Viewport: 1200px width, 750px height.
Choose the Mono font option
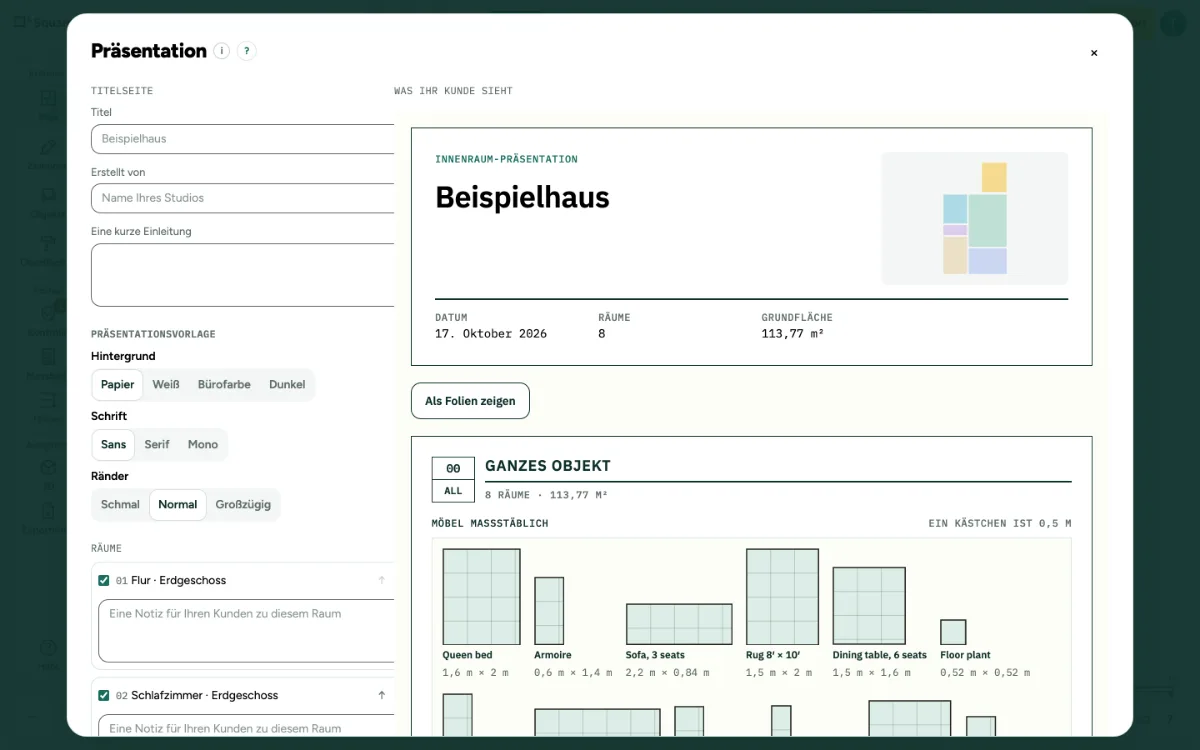(203, 444)
